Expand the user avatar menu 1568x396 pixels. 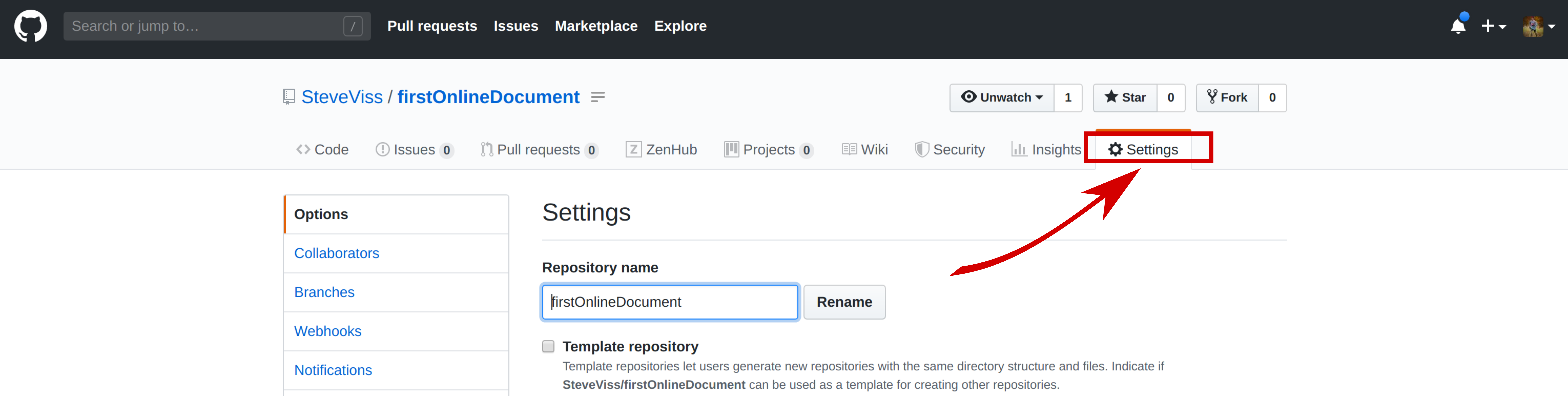(x=1538, y=26)
